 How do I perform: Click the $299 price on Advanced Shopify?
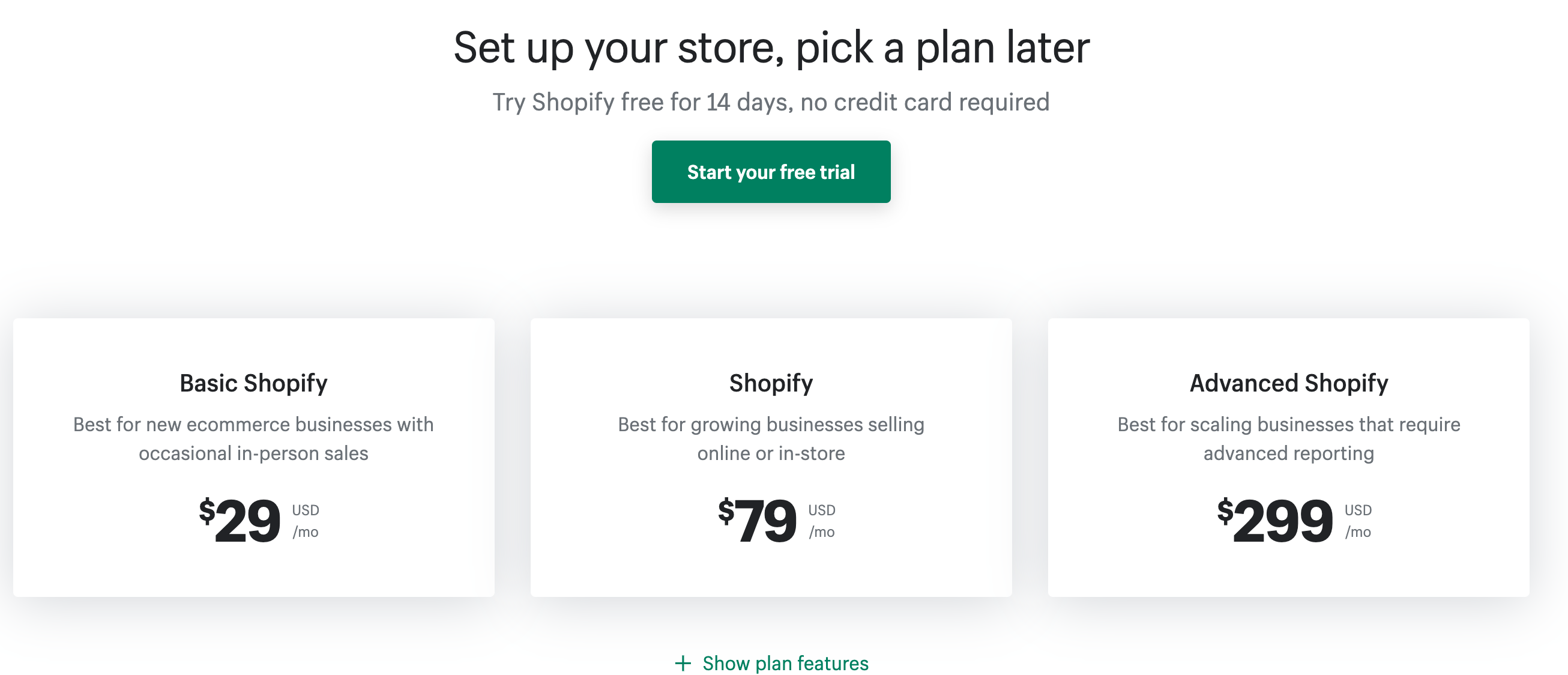(x=1282, y=521)
